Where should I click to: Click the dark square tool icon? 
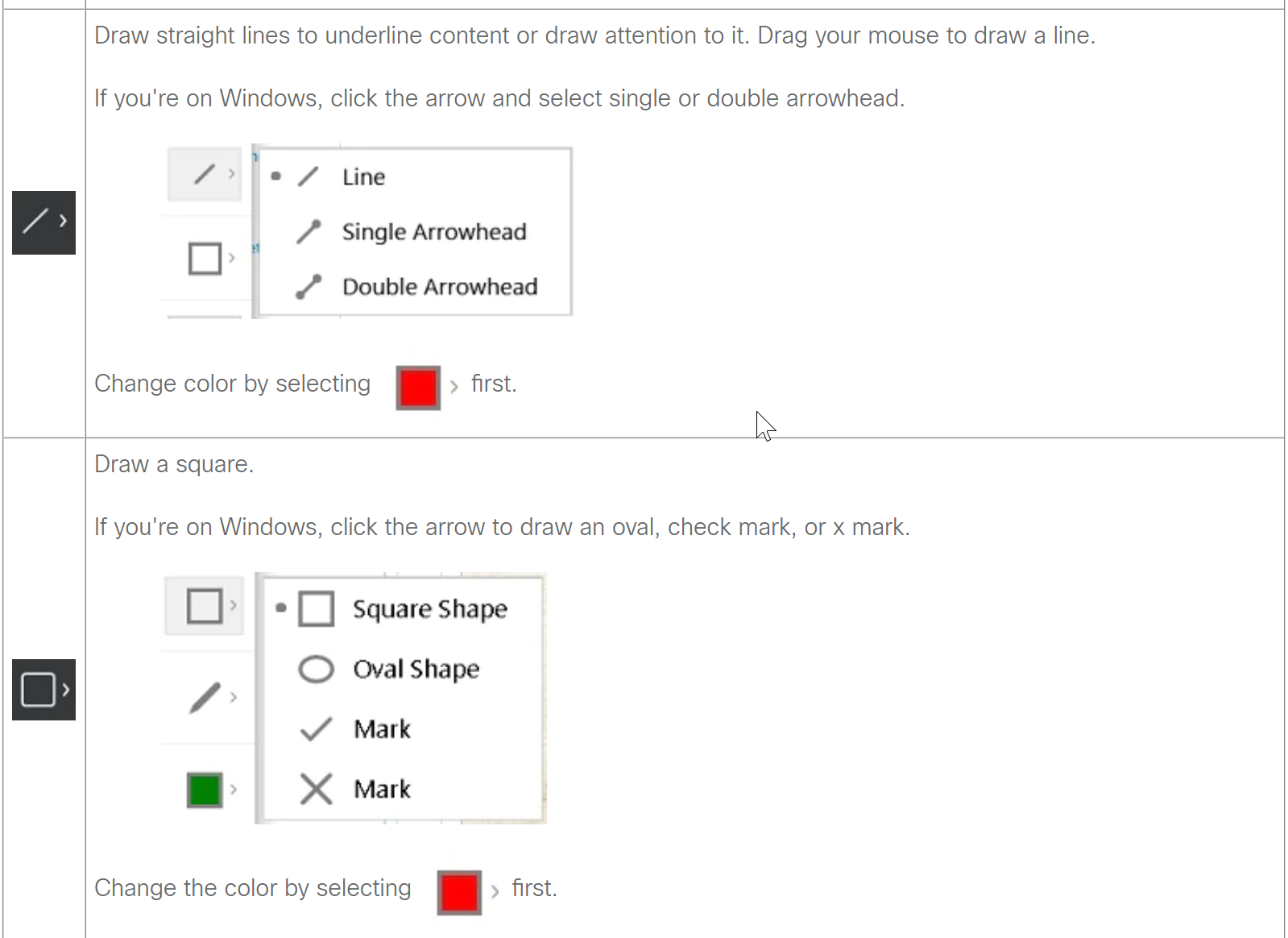pos(43,690)
